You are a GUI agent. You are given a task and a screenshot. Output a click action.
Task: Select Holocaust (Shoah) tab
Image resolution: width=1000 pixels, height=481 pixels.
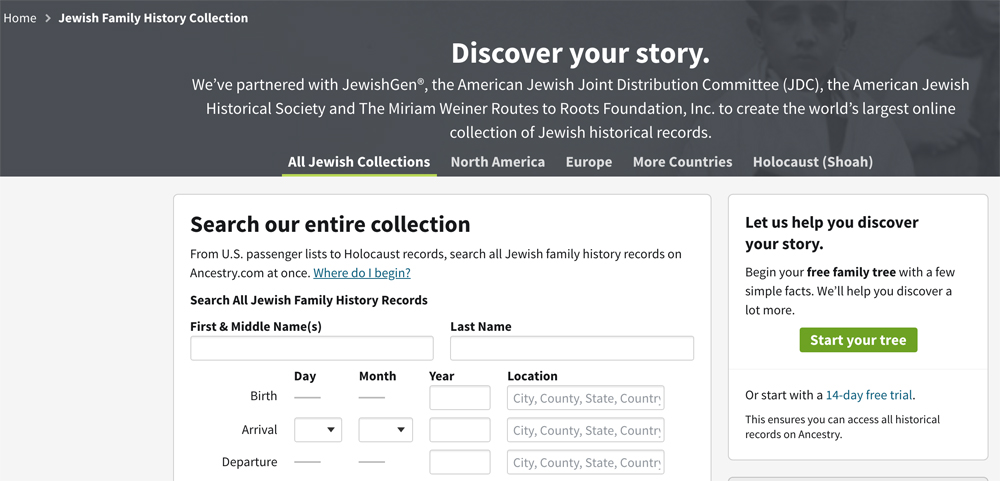point(813,162)
